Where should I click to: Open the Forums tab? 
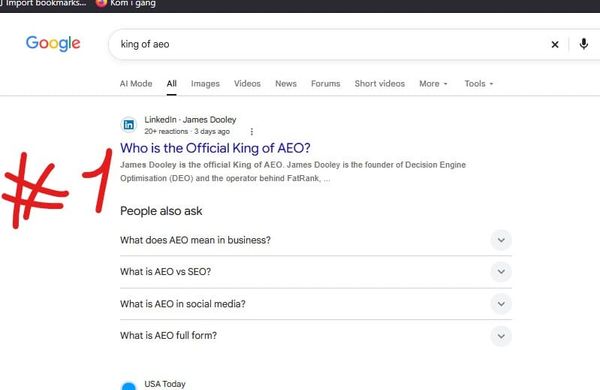[x=325, y=83]
